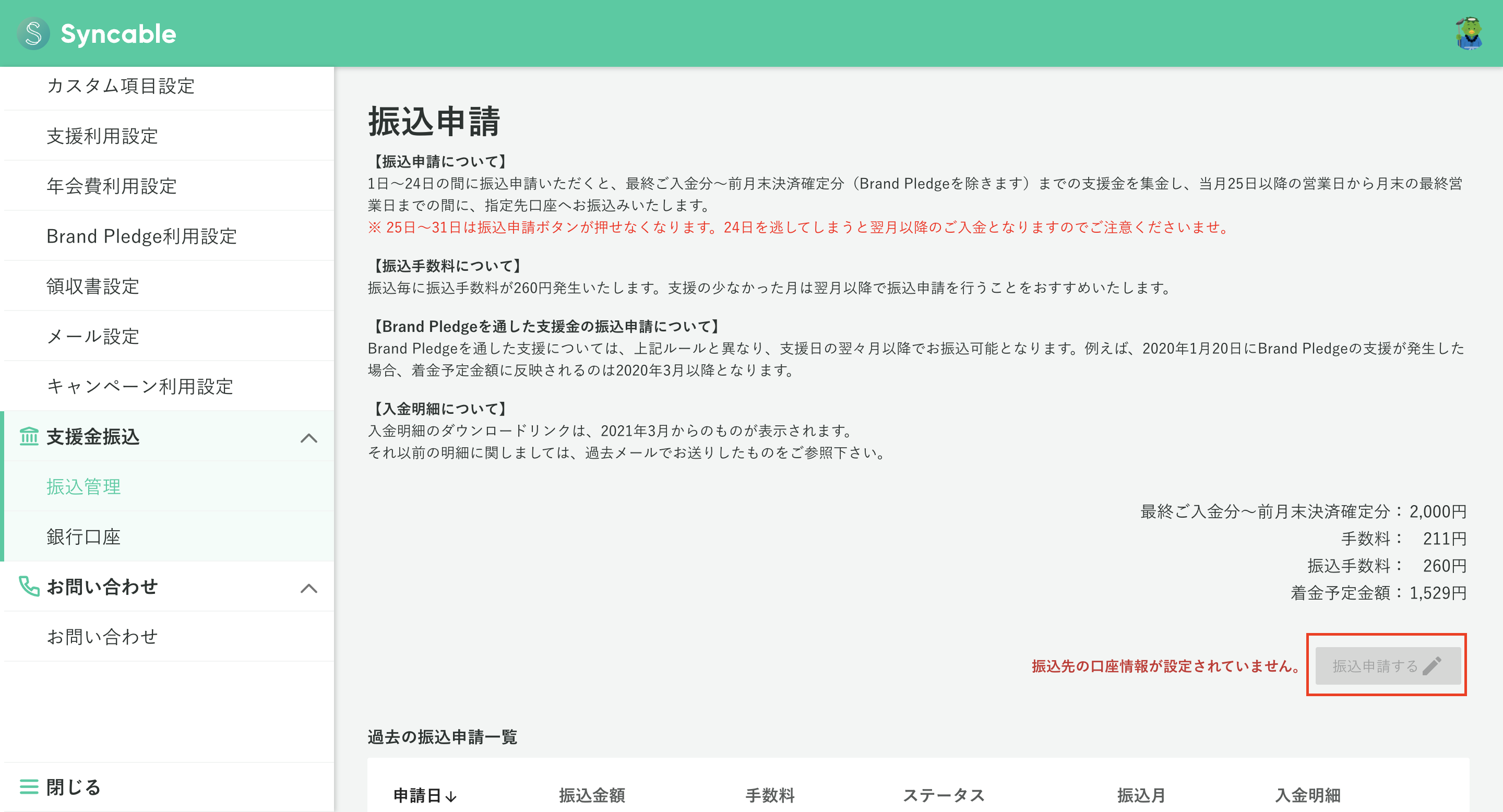The height and width of the screenshot is (812, 1503).
Task: Open the お問い合わせ submenu item
Action: 102,637
